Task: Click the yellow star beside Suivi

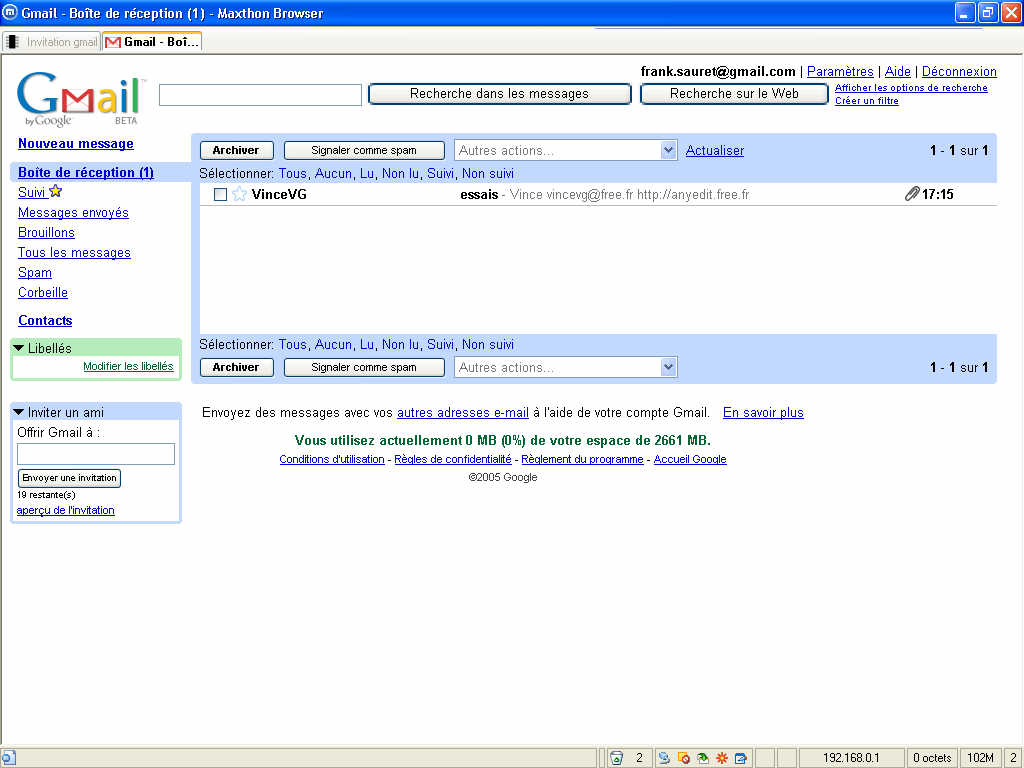Action: tap(56, 192)
